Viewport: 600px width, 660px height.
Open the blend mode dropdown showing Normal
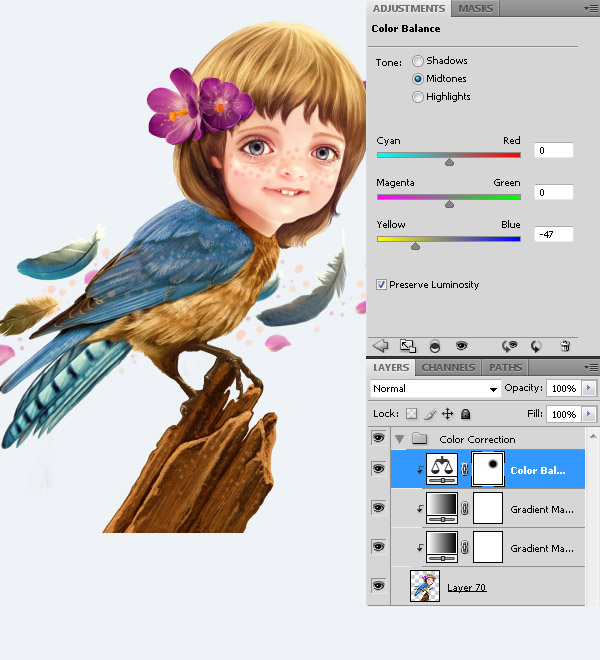point(435,389)
